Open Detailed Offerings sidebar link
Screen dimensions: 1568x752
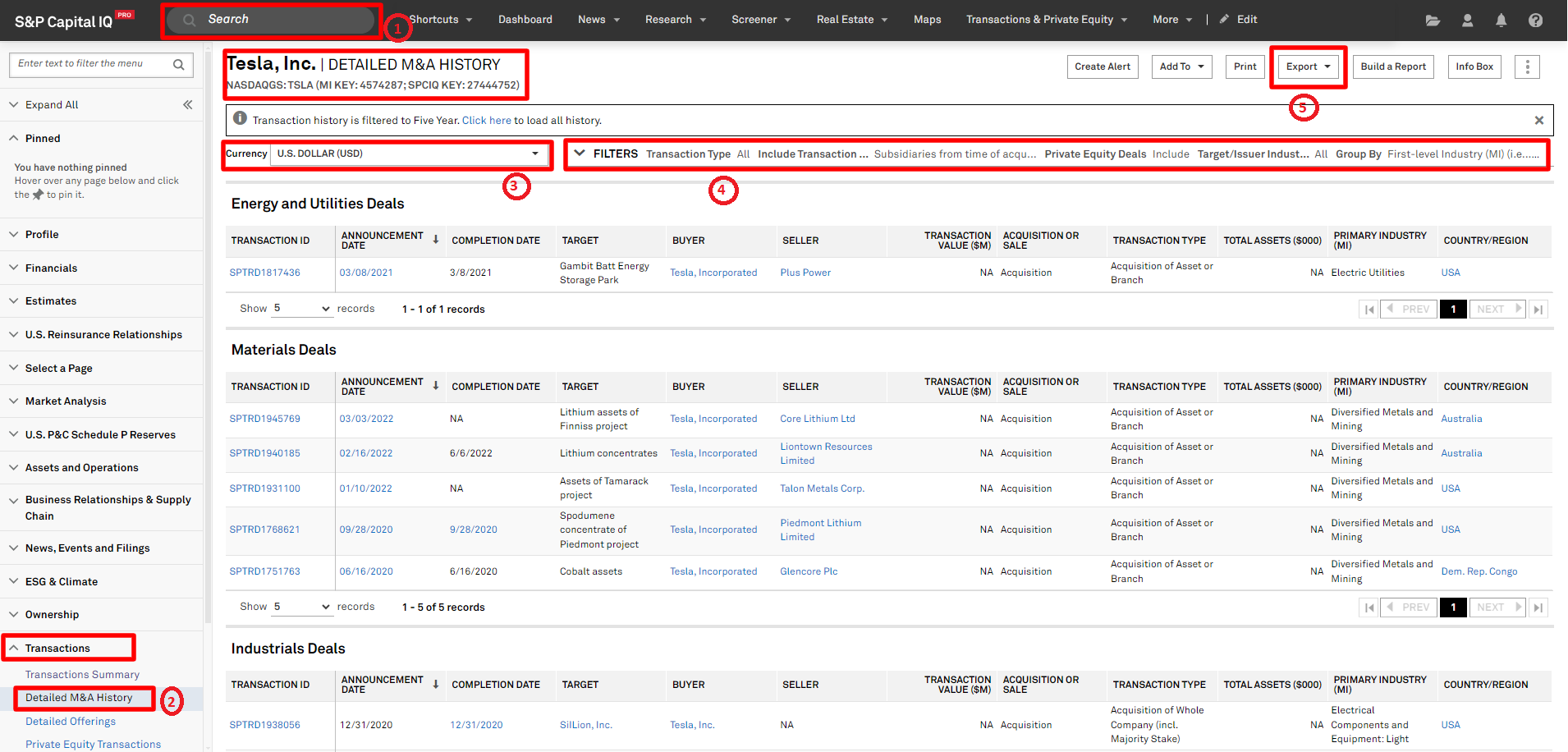tap(71, 722)
